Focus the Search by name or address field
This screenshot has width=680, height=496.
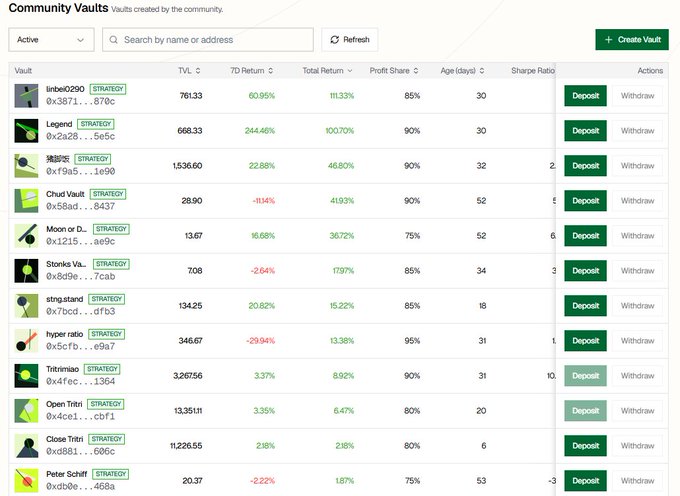pos(208,40)
